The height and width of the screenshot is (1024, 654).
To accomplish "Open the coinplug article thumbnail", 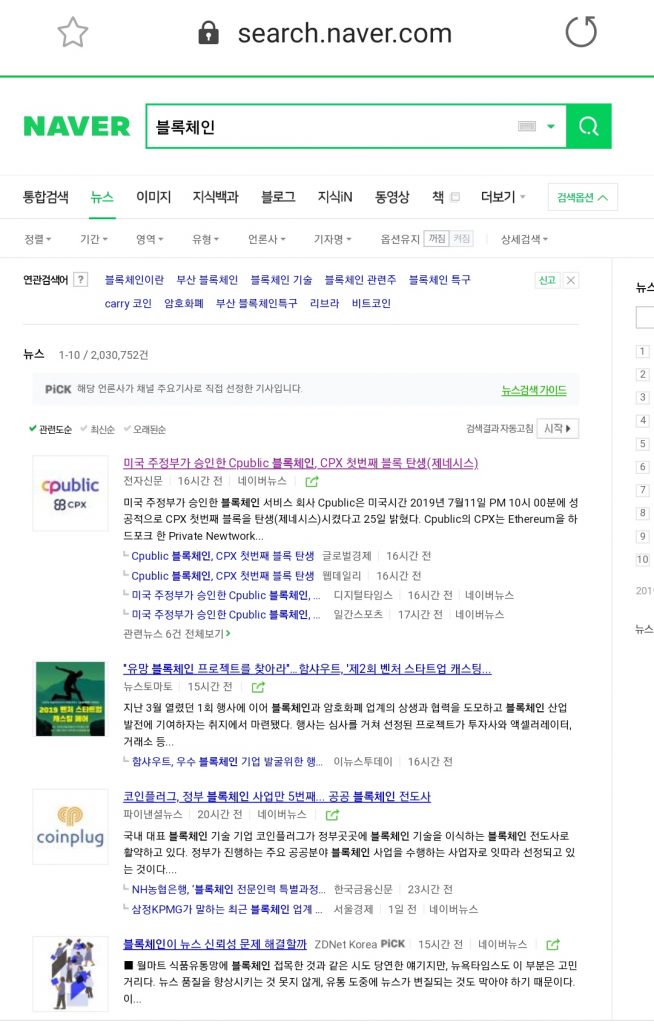I will click(71, 827).
